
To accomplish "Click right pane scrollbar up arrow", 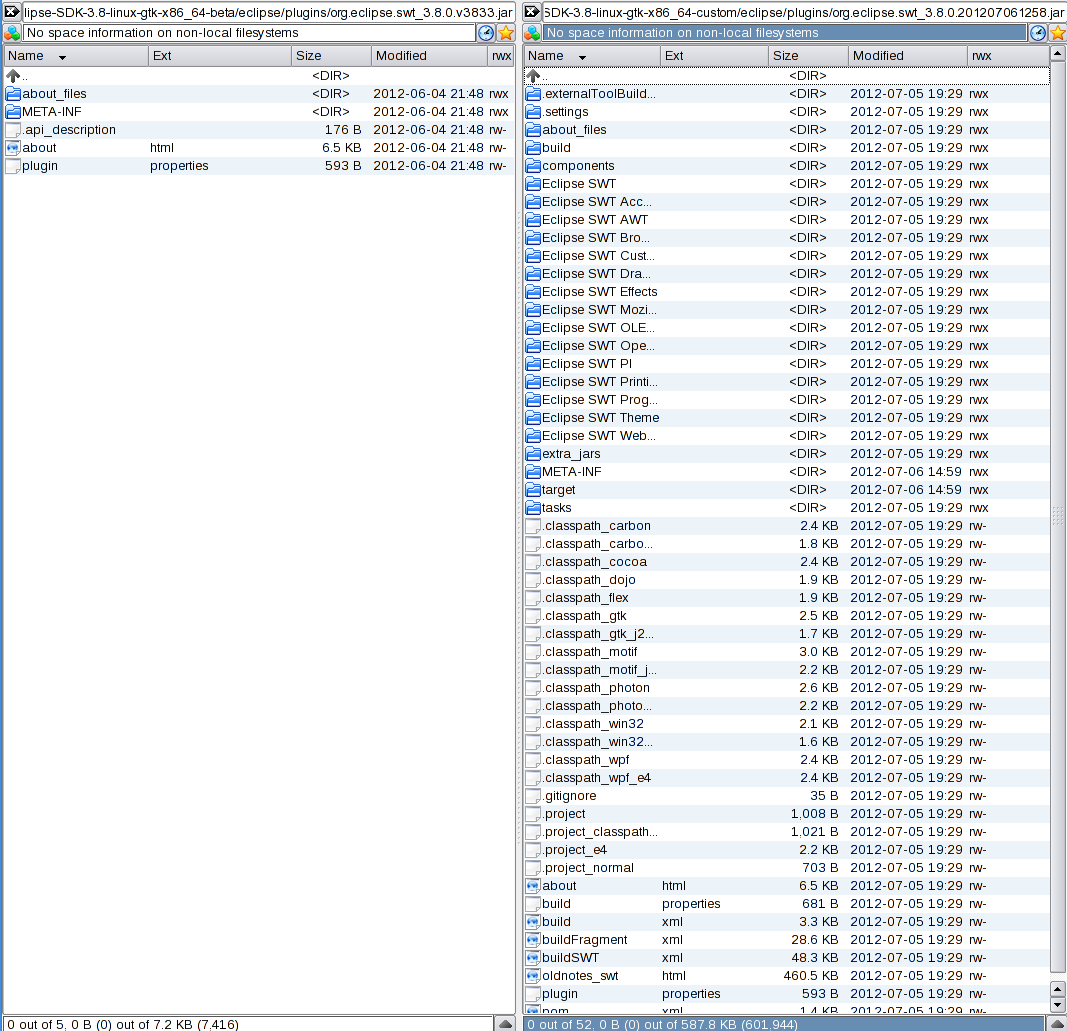I will 1057,53.
